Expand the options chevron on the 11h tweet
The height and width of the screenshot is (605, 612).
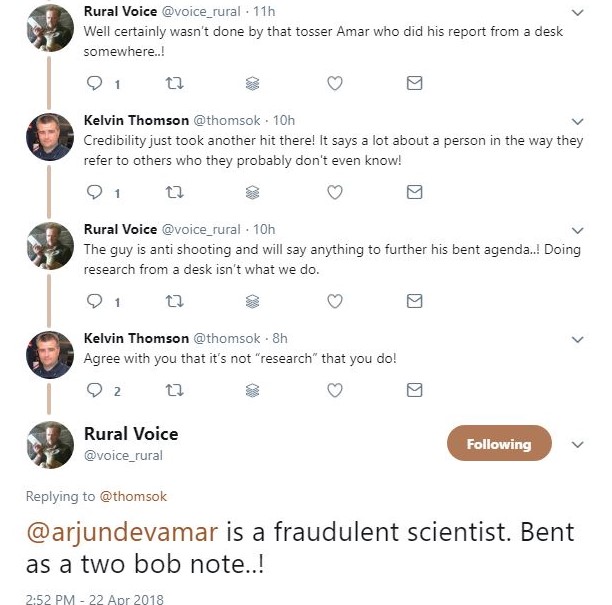point(577,12)
